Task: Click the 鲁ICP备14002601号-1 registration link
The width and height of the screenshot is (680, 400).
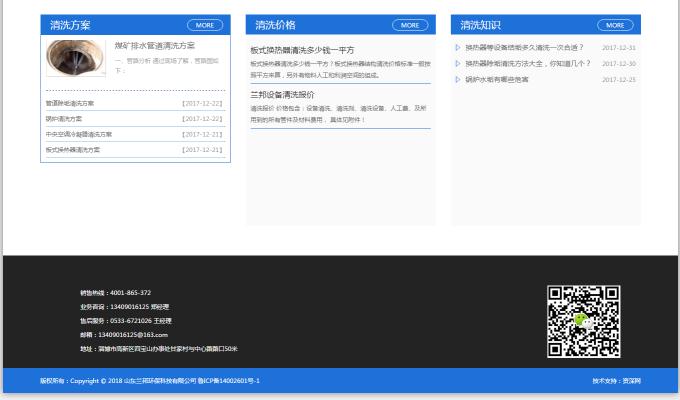Action: (x=229, y=381)
